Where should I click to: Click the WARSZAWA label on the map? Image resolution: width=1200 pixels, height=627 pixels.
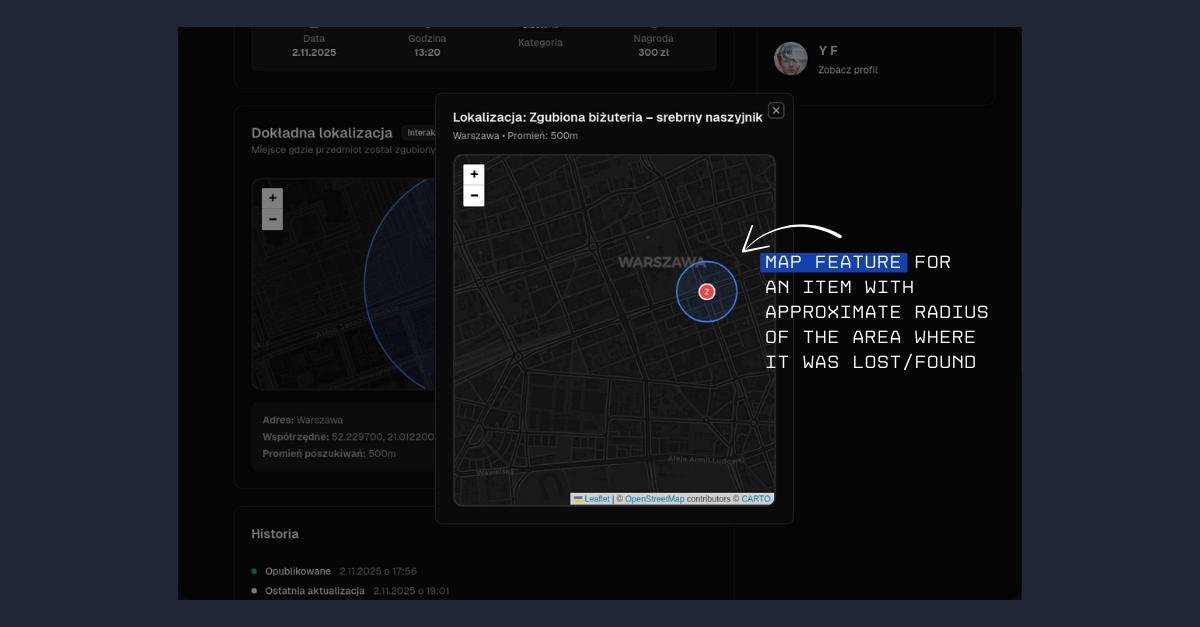[x=660, y=262]
